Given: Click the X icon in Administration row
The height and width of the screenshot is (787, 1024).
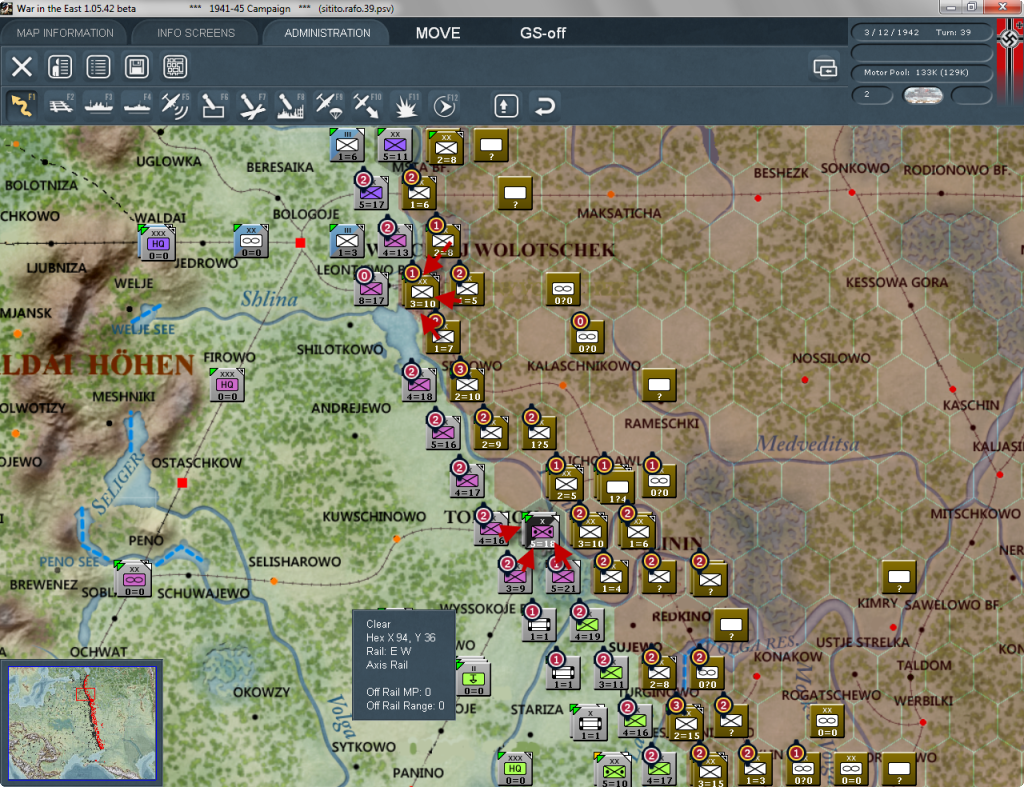Looking at the screenshot, I should pos(22,67).
